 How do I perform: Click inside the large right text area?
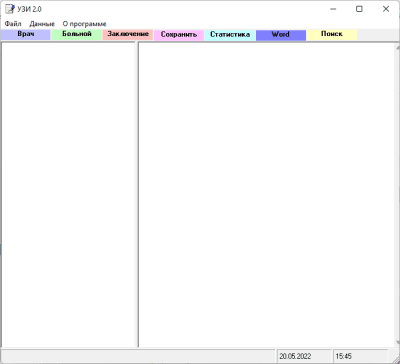click(x=267, y=195)
